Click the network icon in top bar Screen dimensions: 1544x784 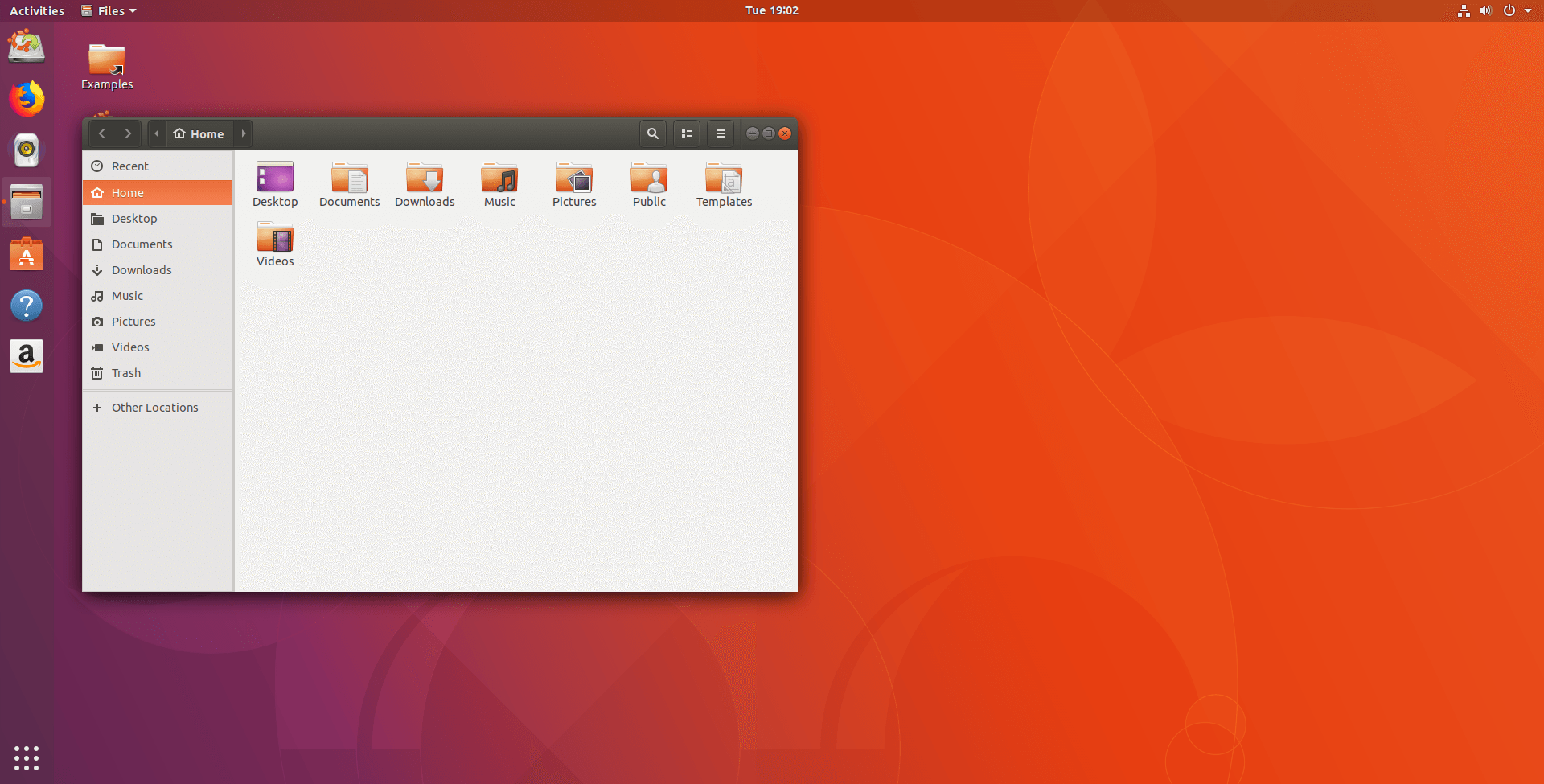point(1464,10)
